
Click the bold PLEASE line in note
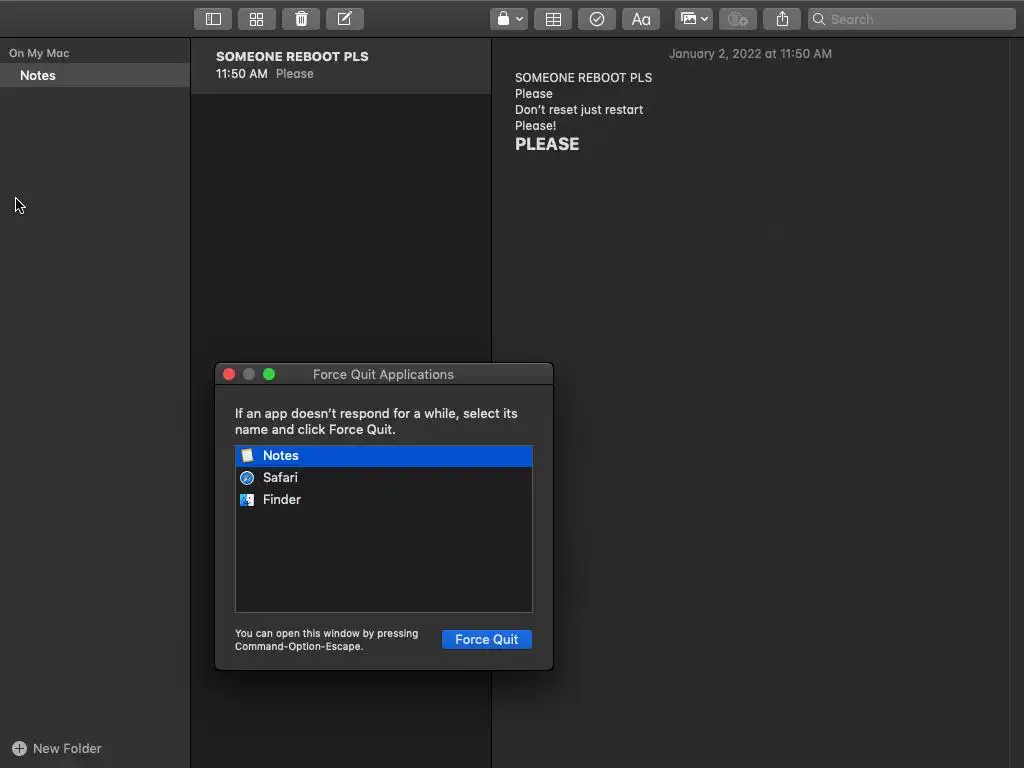point(547,144)
